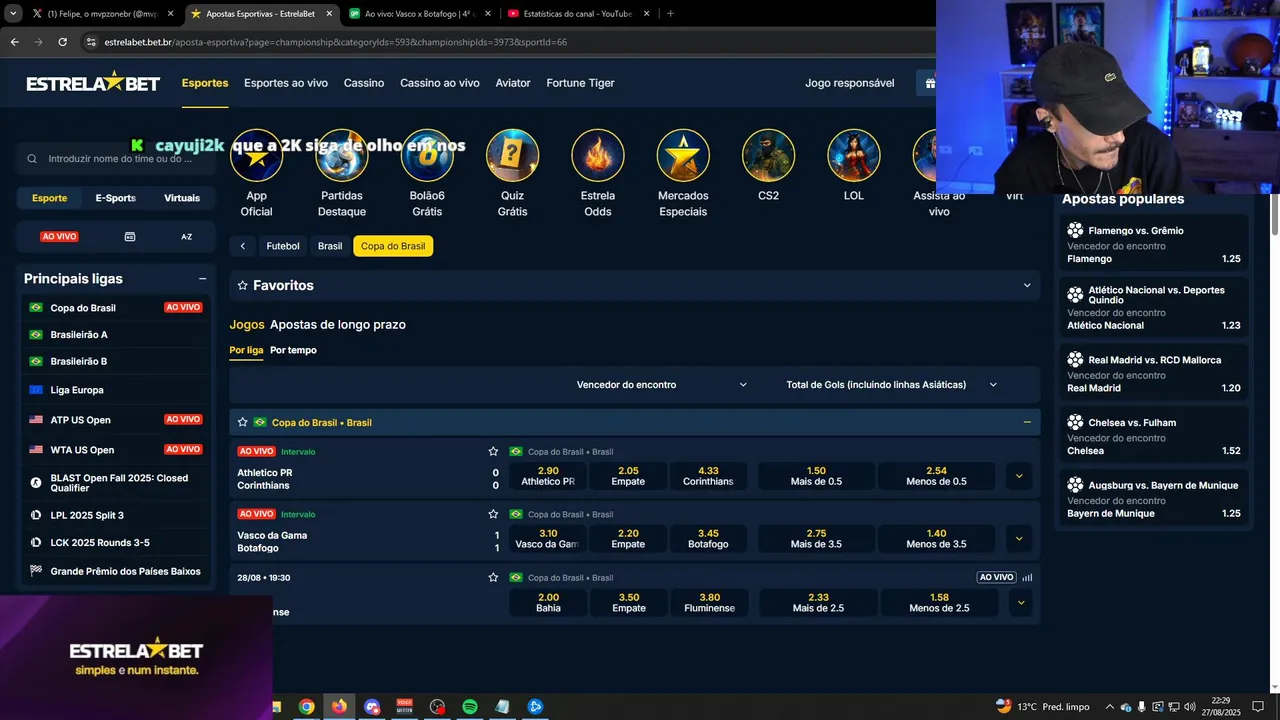Open Chrome from the taskbar
The height and width of the screenshot is (720, 1280).
[x=307, y=707]
